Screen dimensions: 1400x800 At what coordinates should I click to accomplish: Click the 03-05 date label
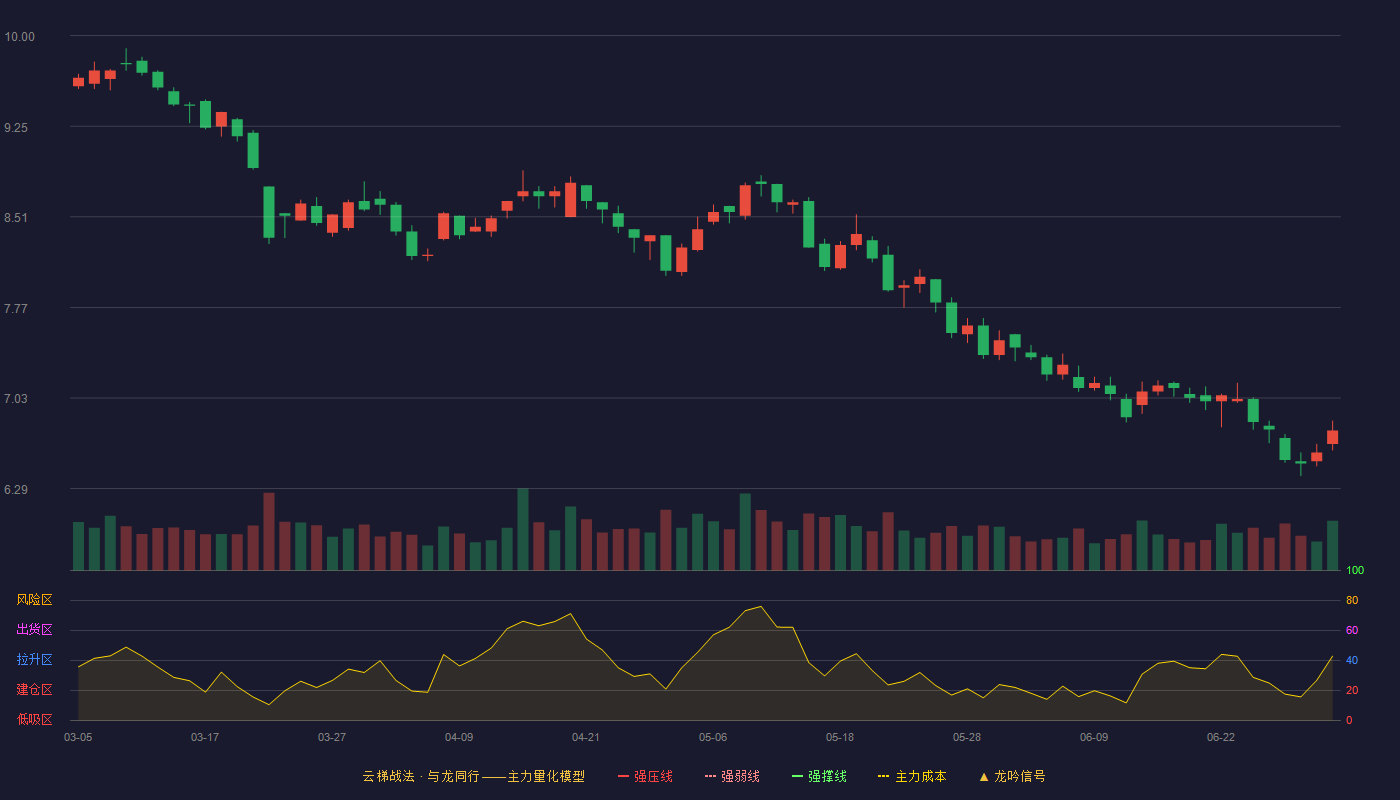tap(78, 737)
